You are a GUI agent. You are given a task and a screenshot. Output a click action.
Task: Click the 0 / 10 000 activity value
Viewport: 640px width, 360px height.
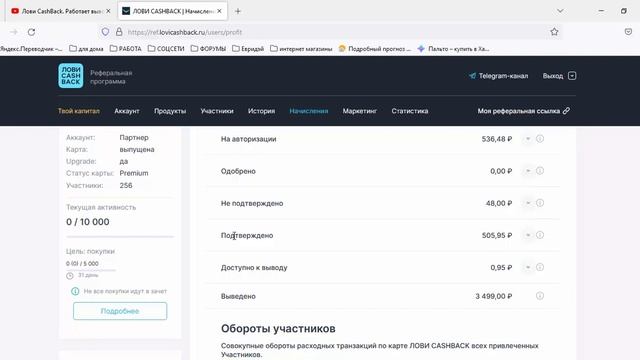pyautogui.click(x=87, y=222)
